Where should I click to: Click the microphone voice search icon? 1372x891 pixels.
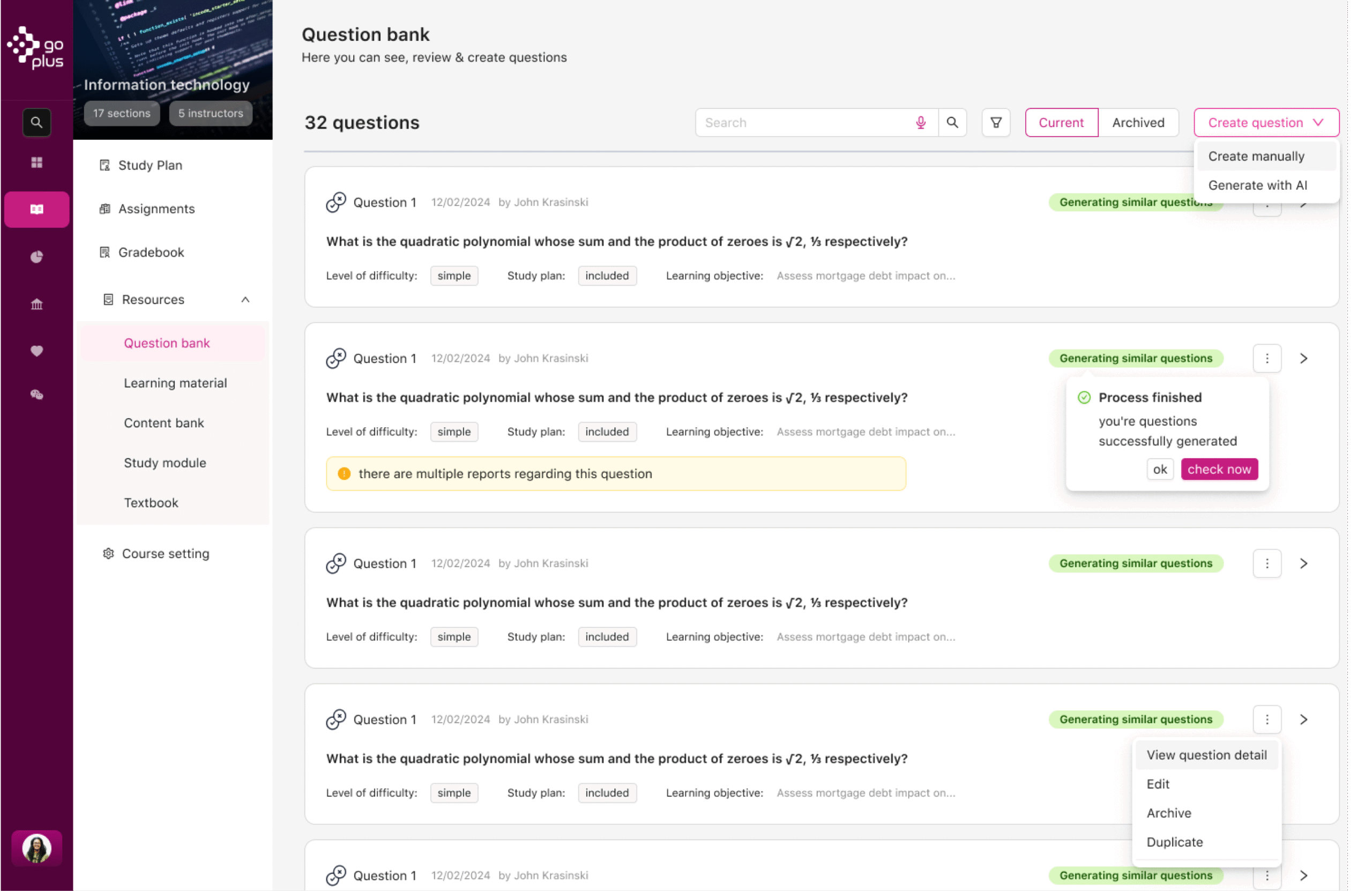pos(921,122)
